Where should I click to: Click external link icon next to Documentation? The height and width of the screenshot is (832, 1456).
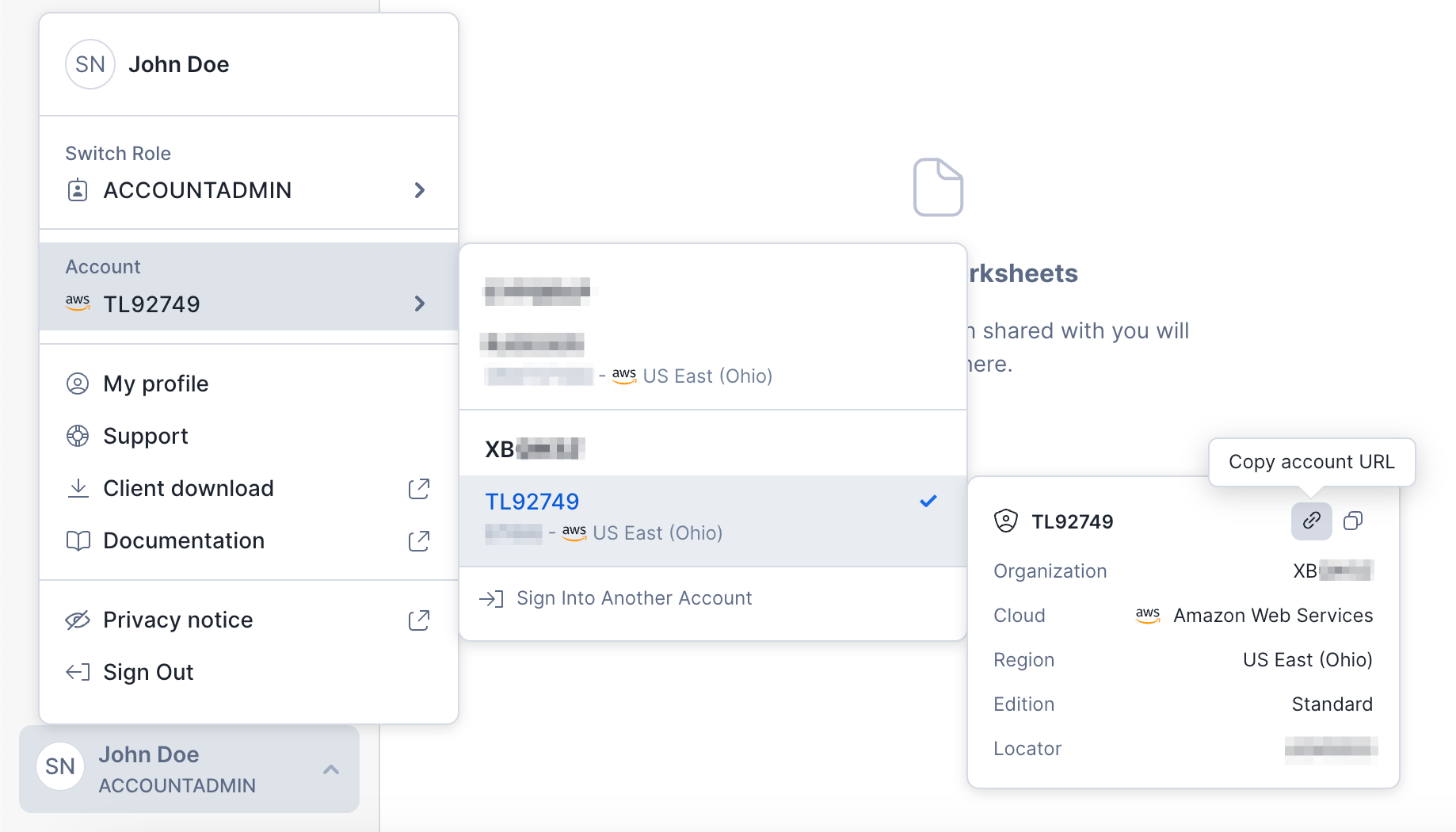click(419, 541)
